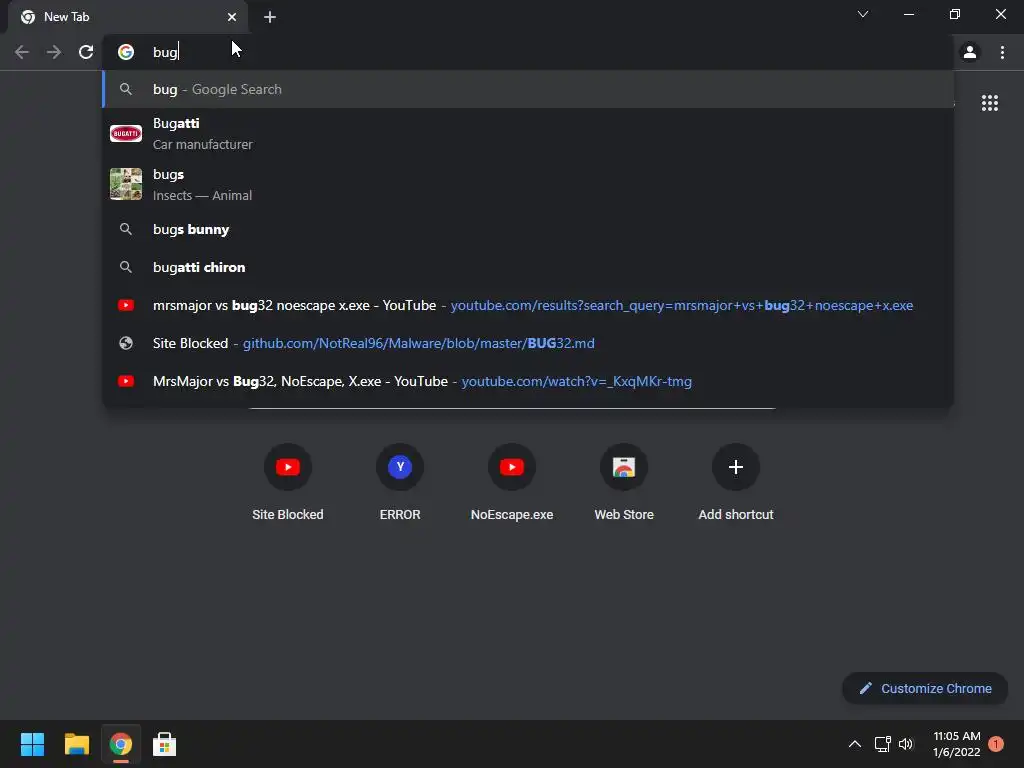Pick the 'bugatti chiron' search suggestion
The height and width of the screenshot is (768, 1024).
click(x=528, y=267)
